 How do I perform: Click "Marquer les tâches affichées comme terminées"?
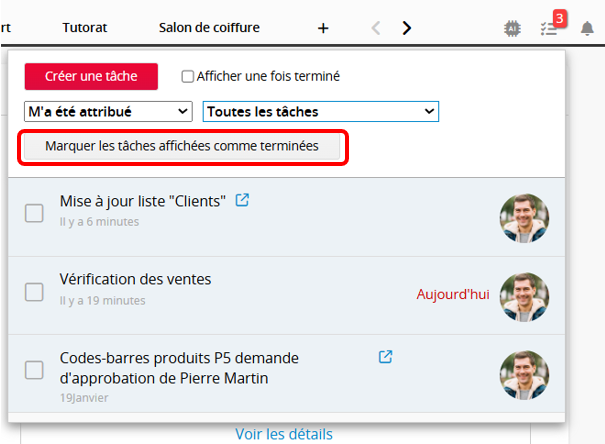[x=182, y=146]
